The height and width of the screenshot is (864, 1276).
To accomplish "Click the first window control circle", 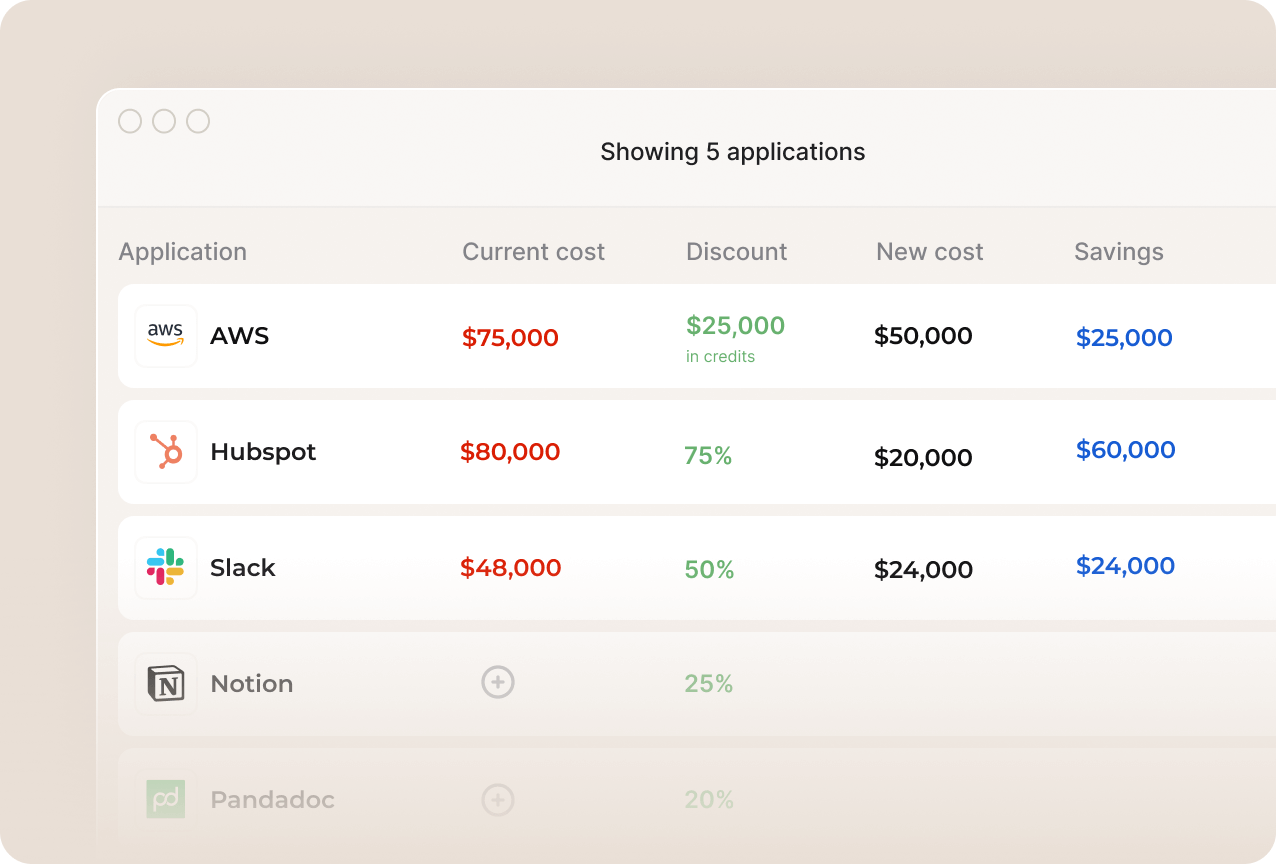I will pos(130,121).
